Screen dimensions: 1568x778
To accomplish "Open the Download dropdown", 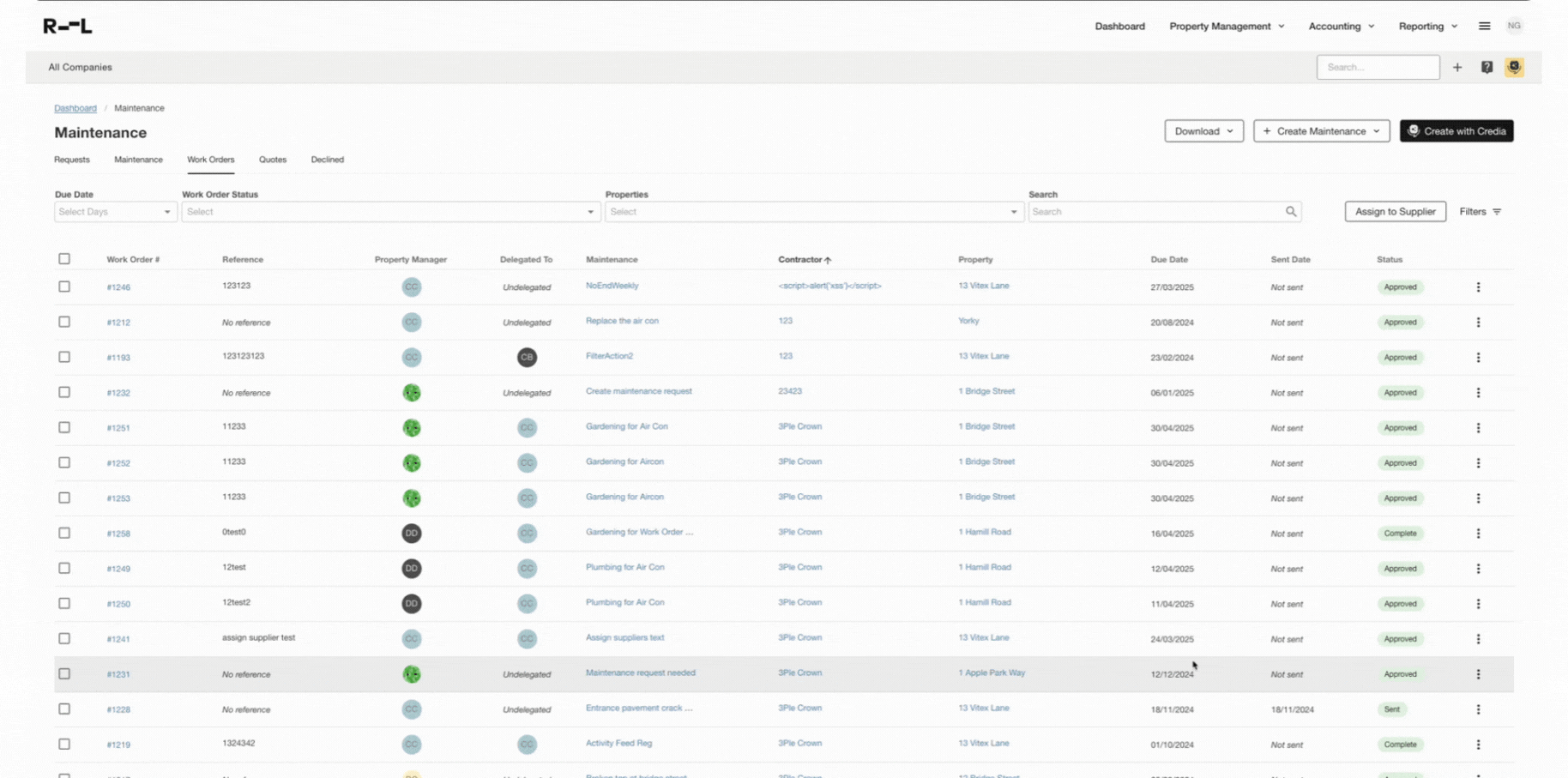I will [x=1203, y=131].
